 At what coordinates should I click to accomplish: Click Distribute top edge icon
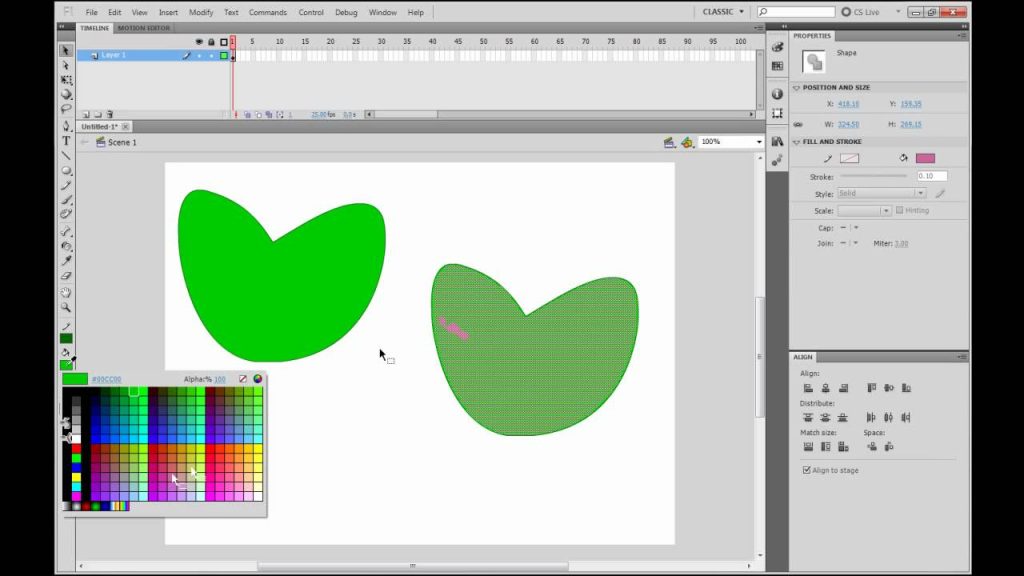[x=808, y=417]
